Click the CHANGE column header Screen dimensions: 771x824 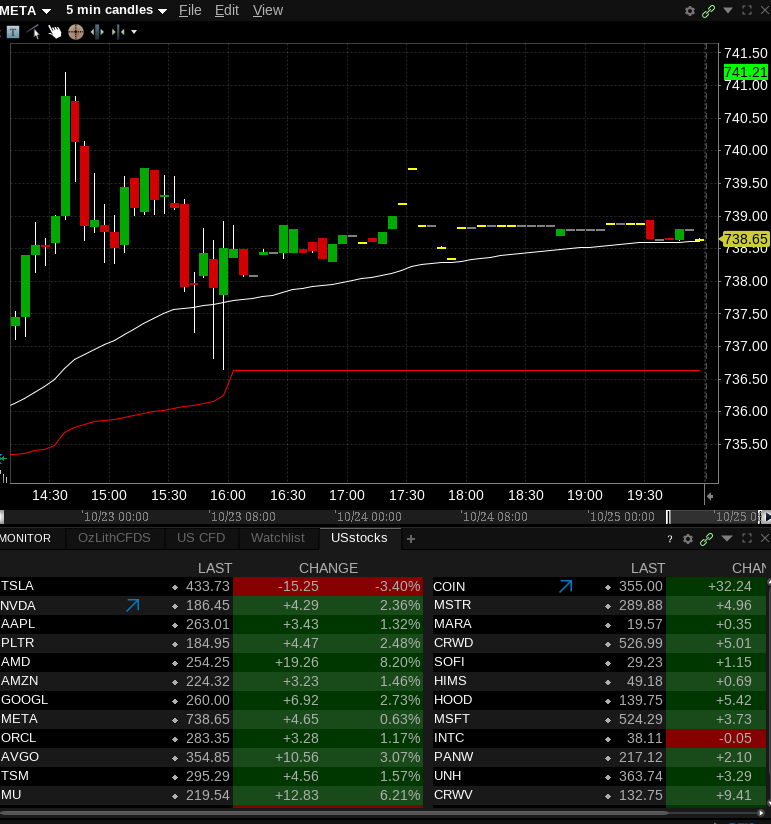pyautogui.click(x=328, y=568)
